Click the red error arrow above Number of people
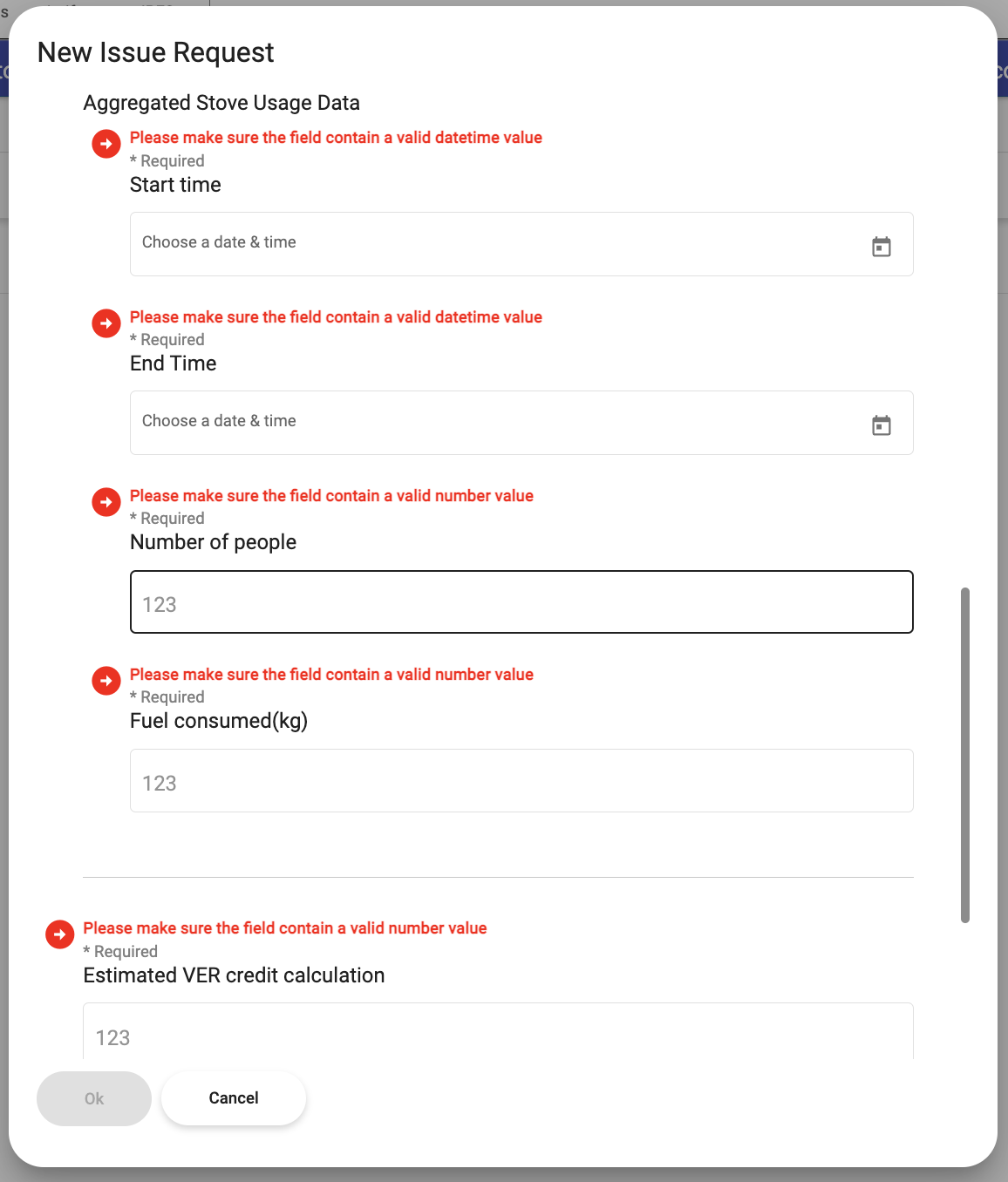The width and height of the screenshot is (1008, 1182). (x=106, y=502)
